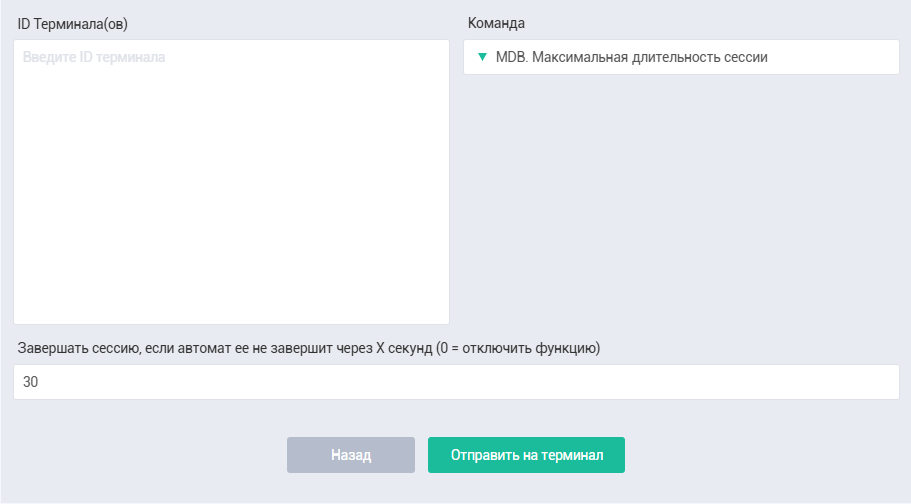This screenshot has width=911, height=504.
Task: Click into the seconds field showing 30
Action: point(456,382)
